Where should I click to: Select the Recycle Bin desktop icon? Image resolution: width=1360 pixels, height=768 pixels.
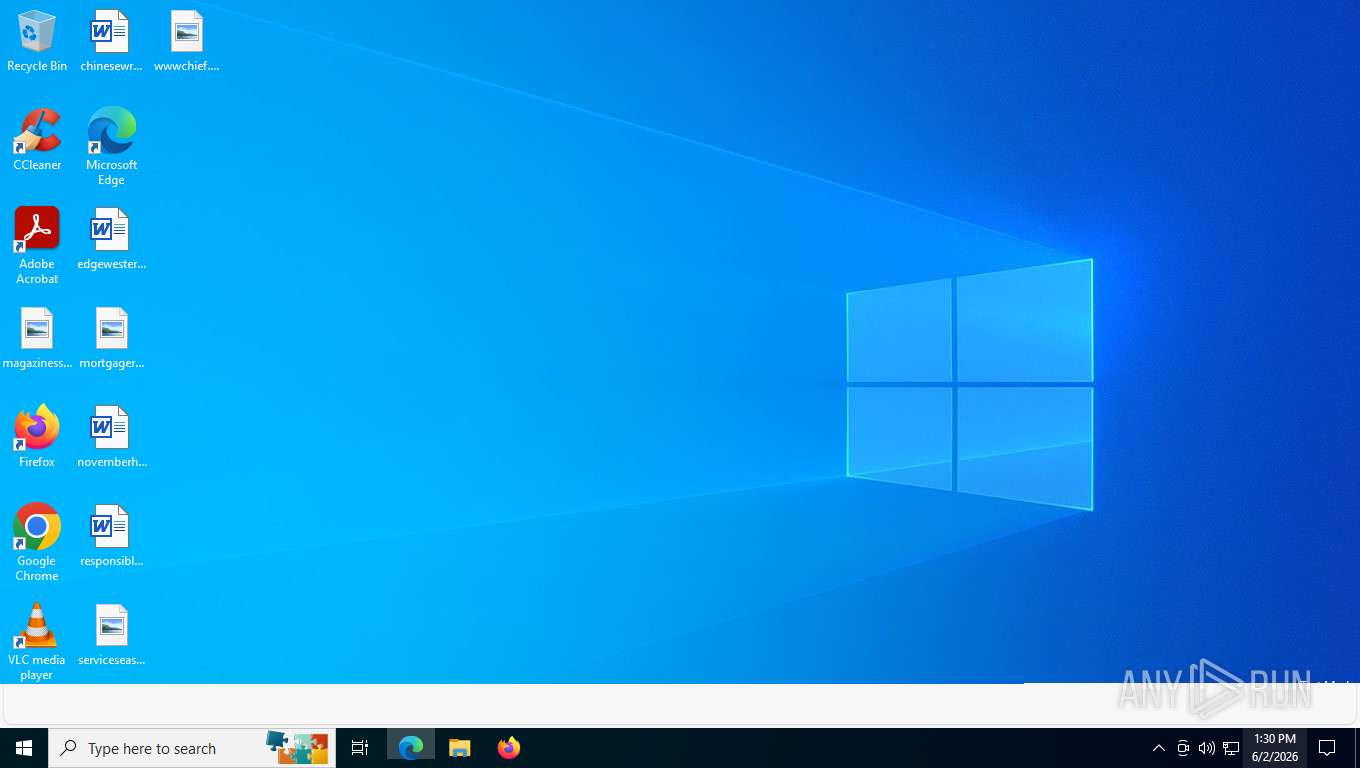point(37,41)
